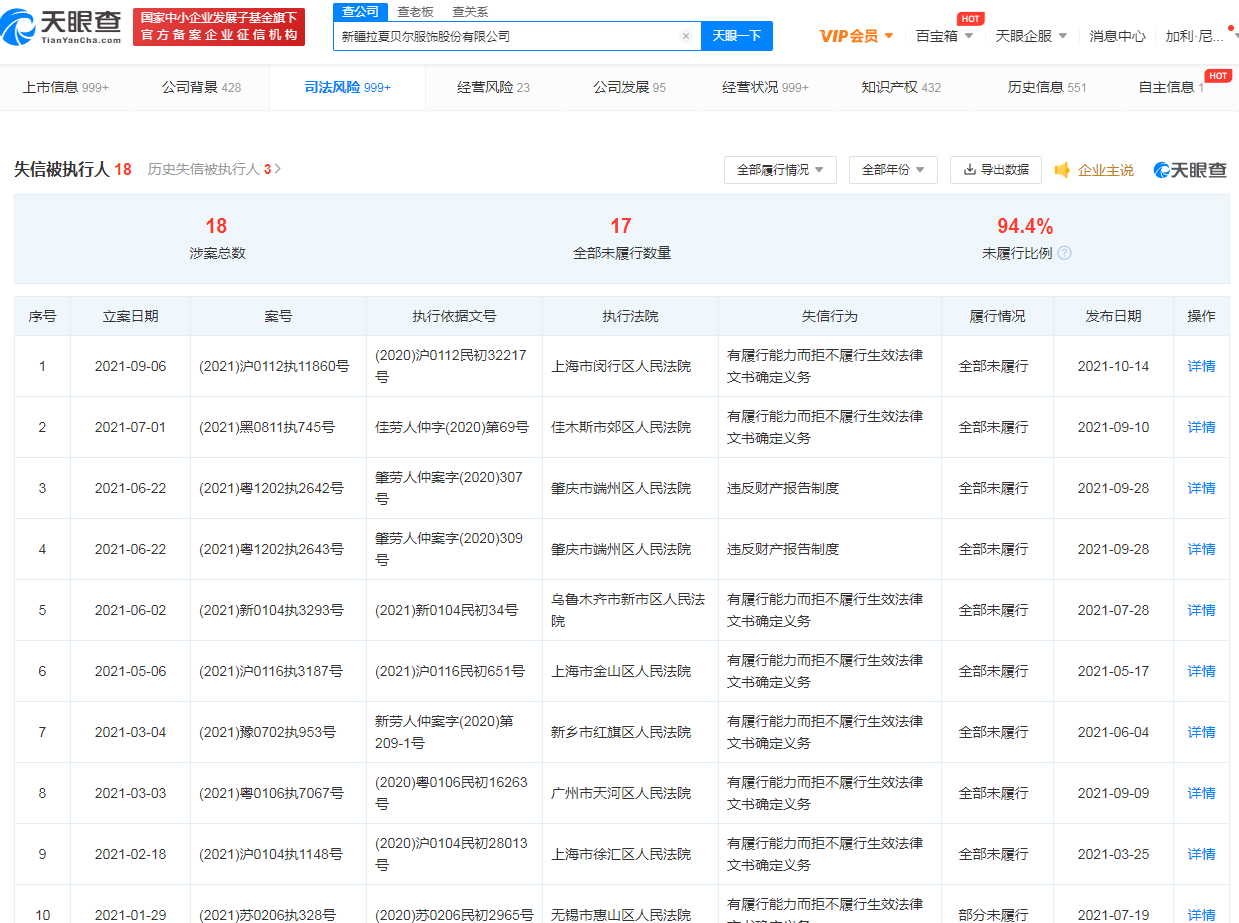Click the red official credit agency banner
The width and height of the screenshot is (1239, 923).
[x=218, y=27]
